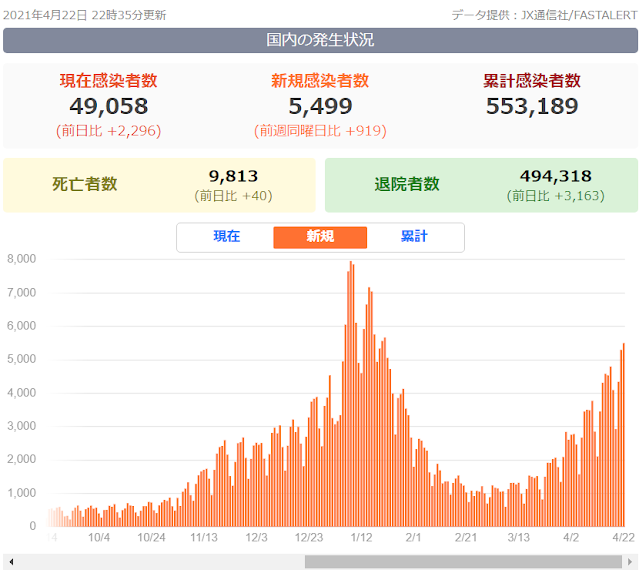Click the deaths value 9,813
This screenshot has height=573, width=639.
[234, 176]
